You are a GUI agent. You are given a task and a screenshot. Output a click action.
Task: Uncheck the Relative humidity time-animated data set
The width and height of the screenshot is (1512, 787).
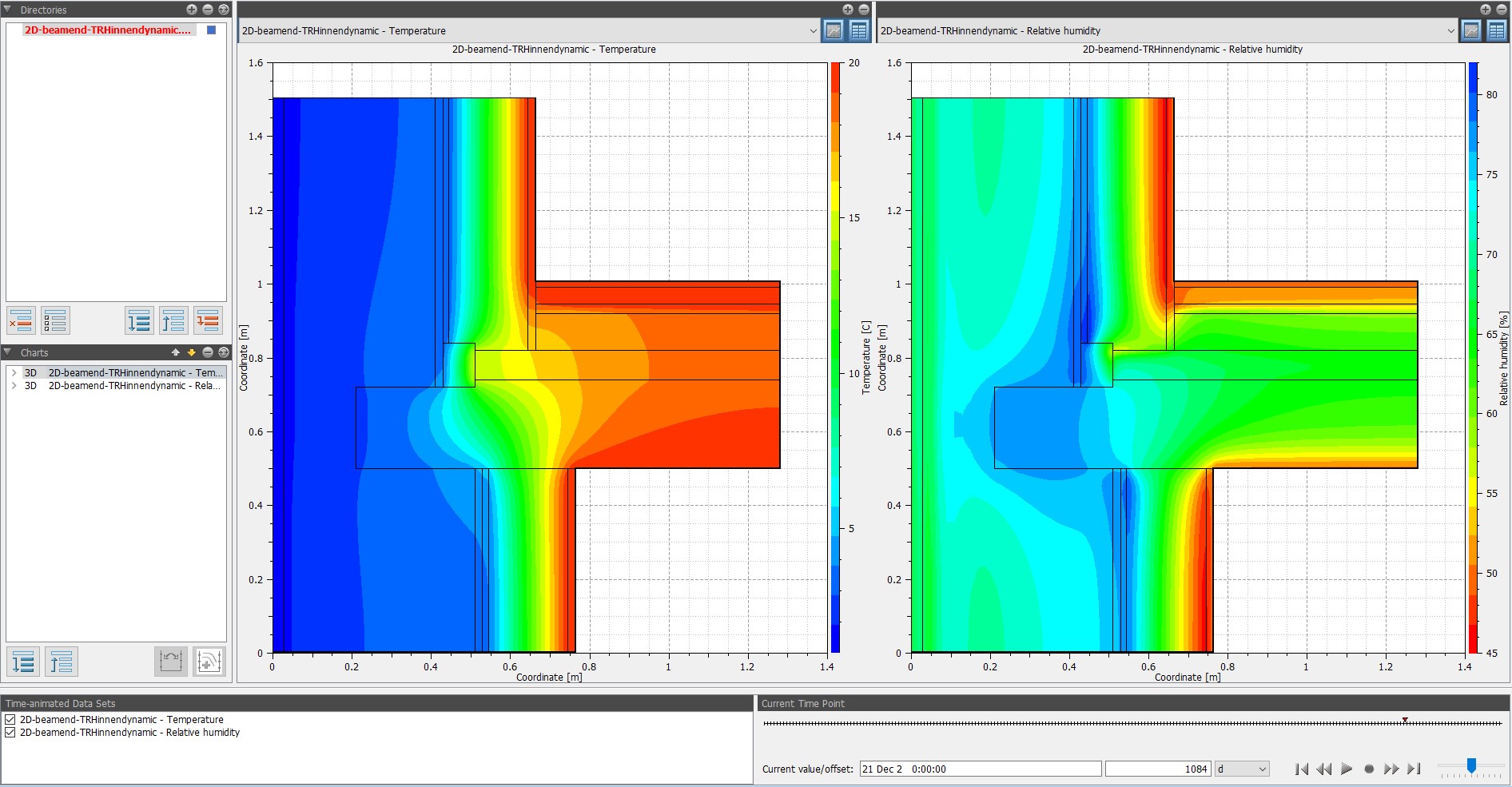10,733
